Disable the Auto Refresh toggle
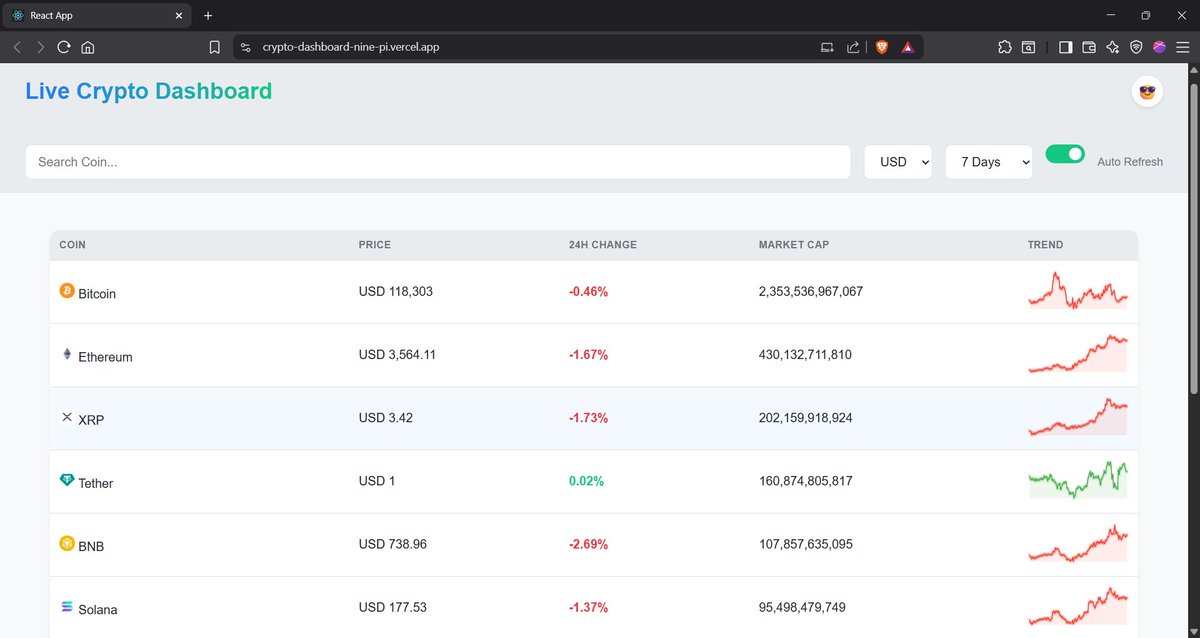 [x=1065, y=153]
